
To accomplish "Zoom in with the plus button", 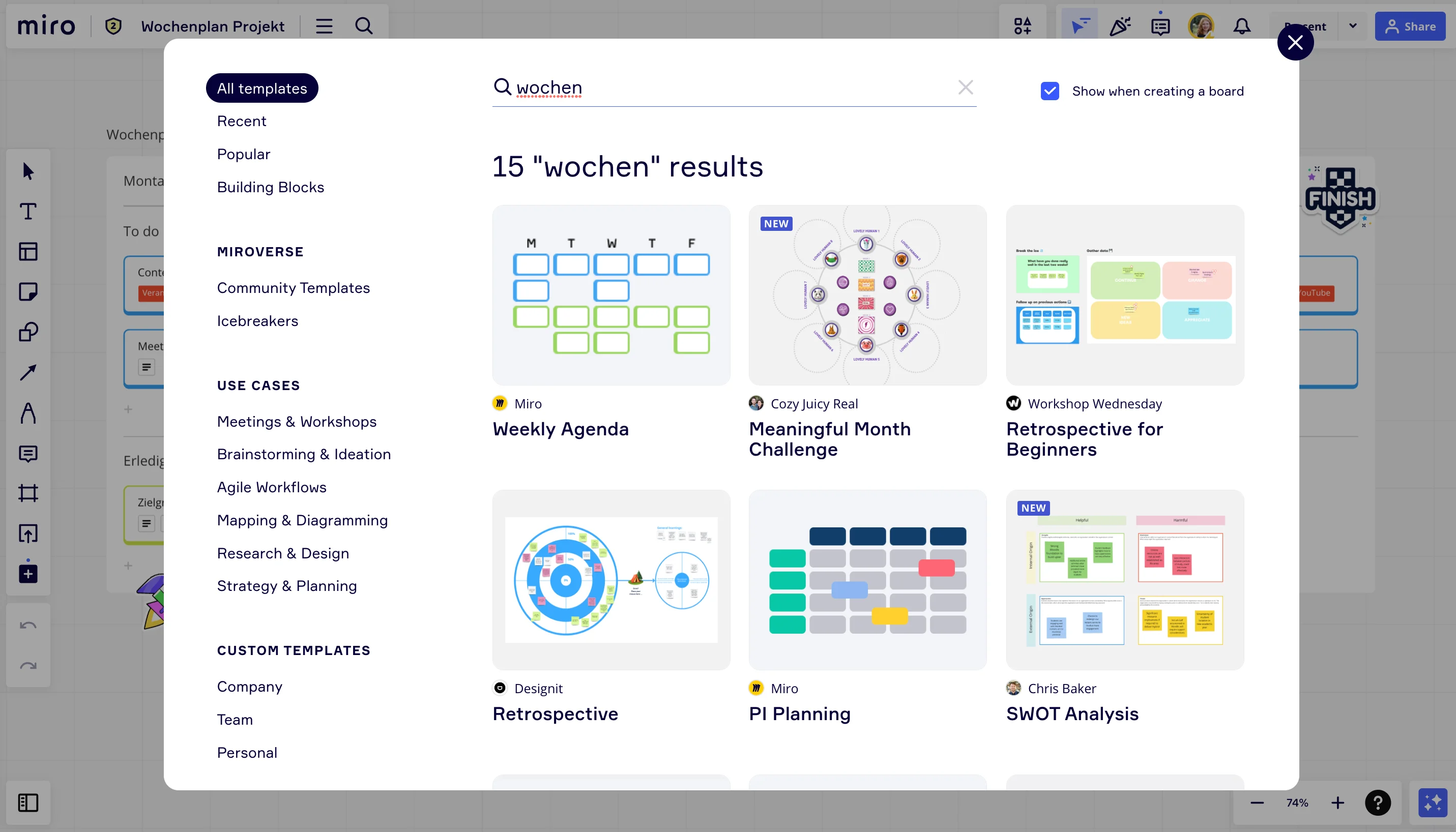I will [1337, 803].
